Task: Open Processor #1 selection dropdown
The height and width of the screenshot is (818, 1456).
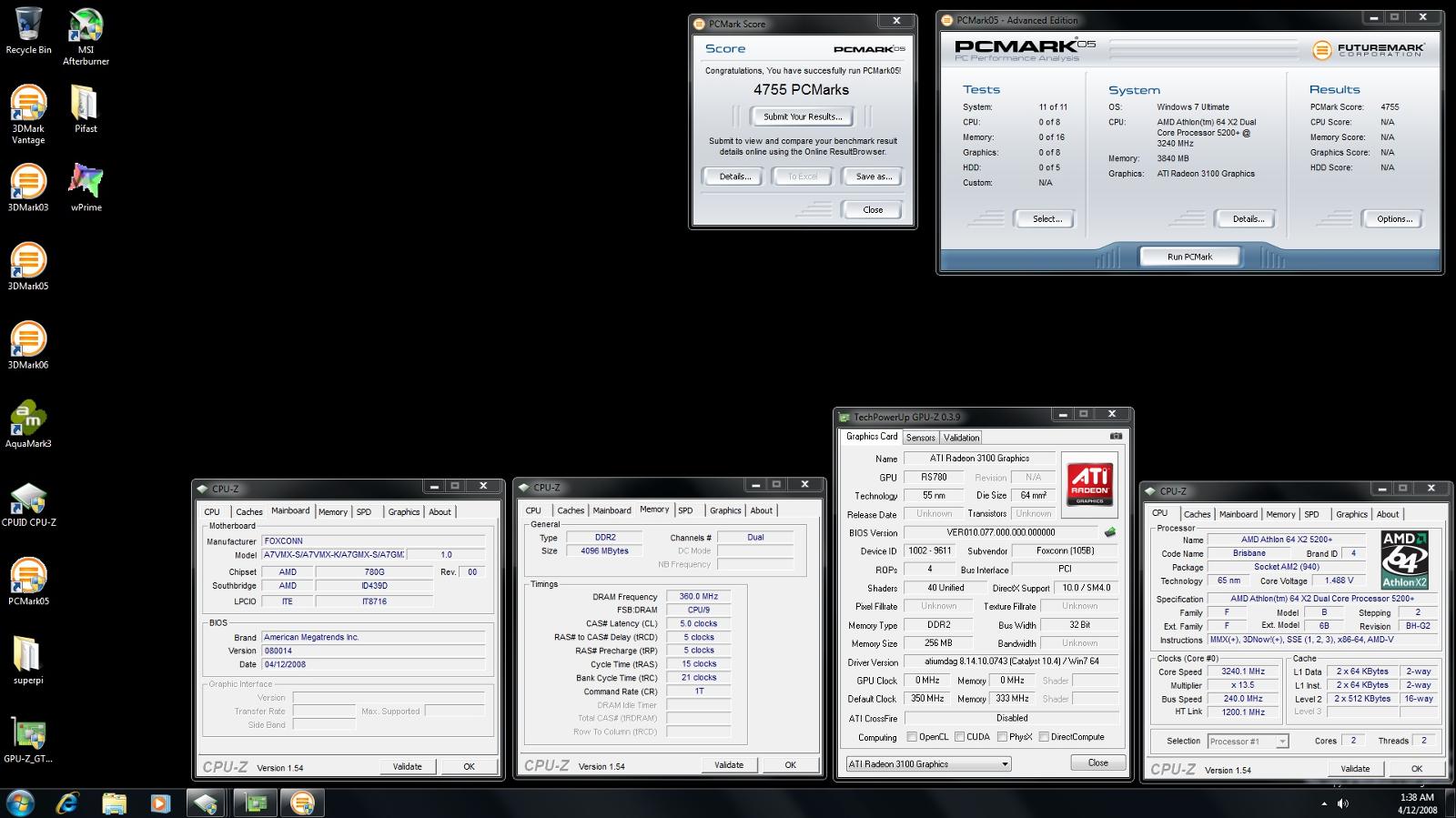Action: [1248, 742]
